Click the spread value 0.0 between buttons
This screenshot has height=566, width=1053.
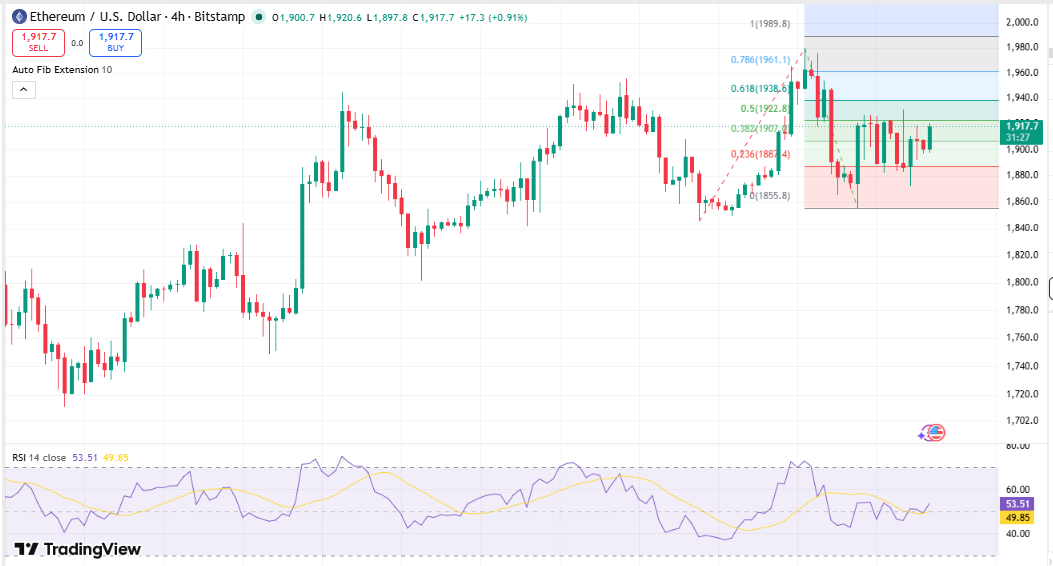point(77,43)
